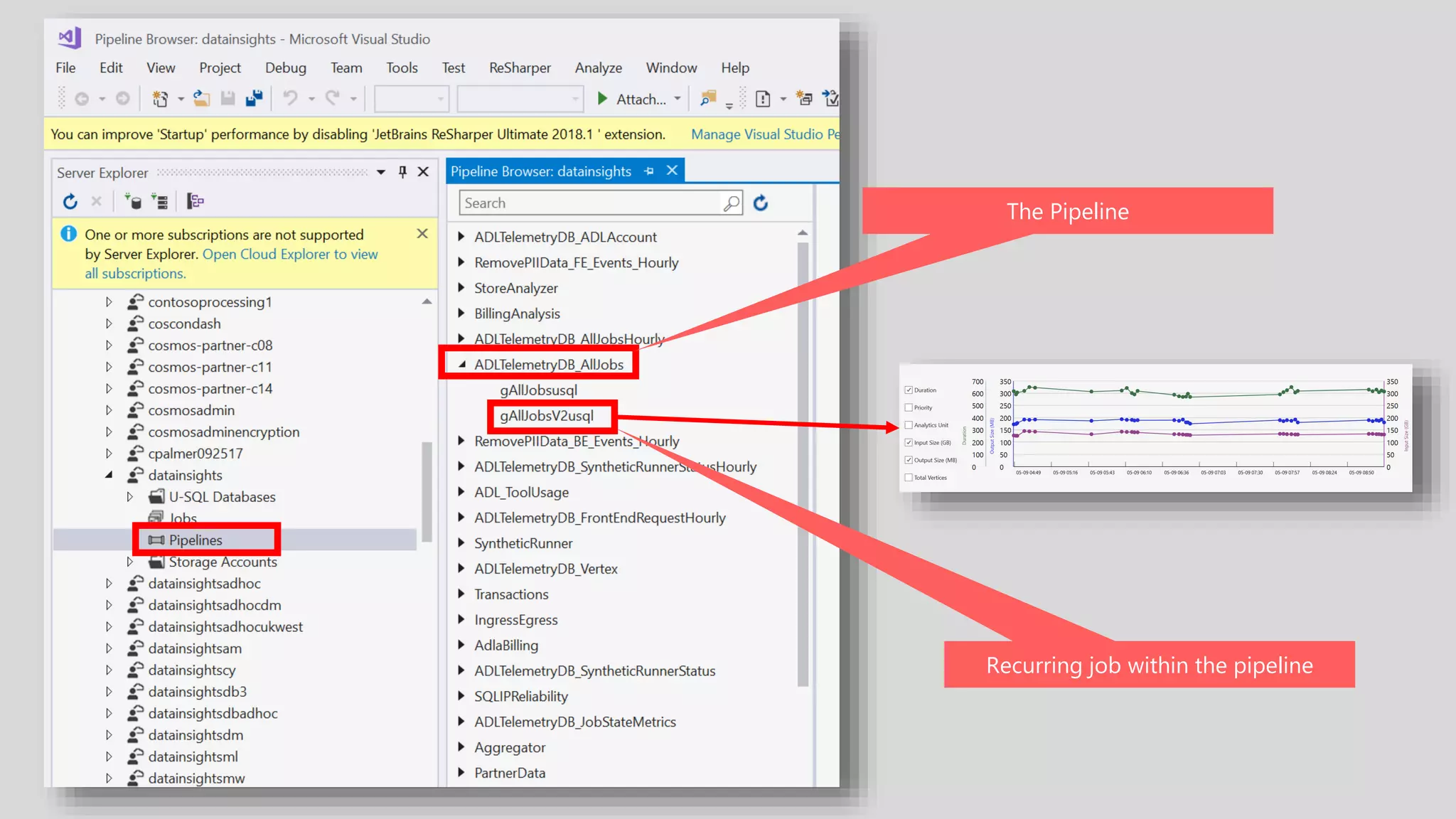Open the View menu
This screenshot has height=819, width=1456.
click(161, 68)
